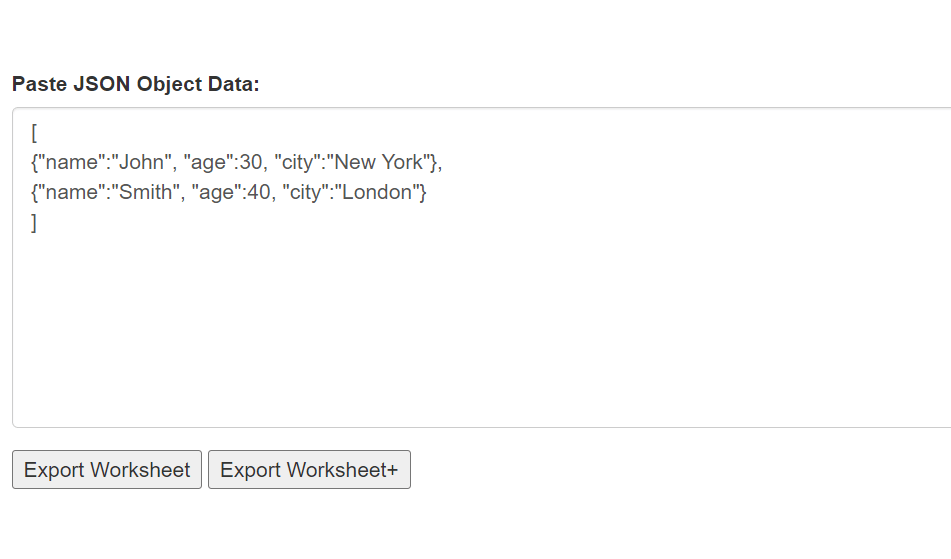Place cursor at age value 30
951x559 pixels.
point(250,162)
